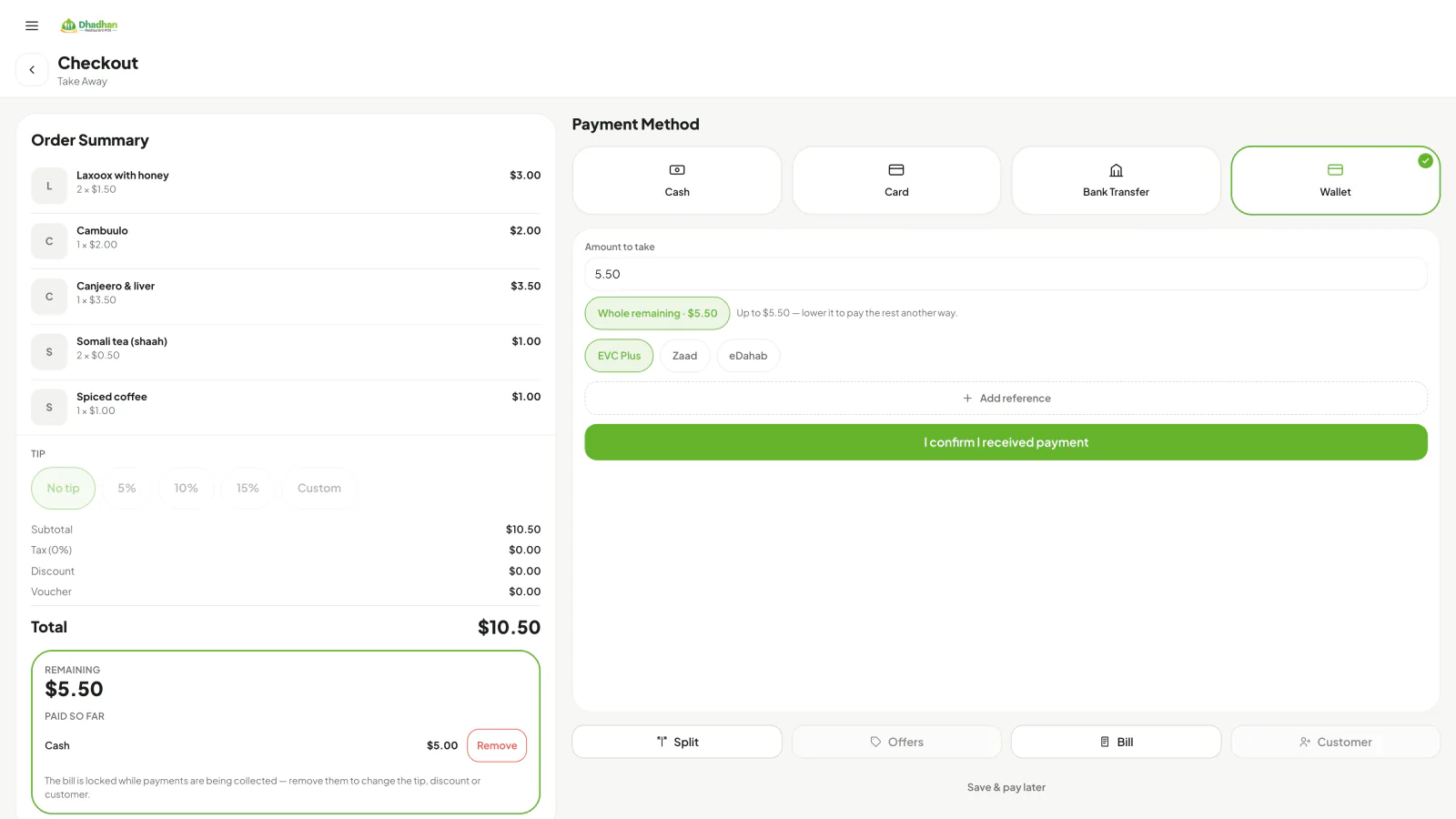Apply Whole remaining $5.50 chip
This screenshot has width=1456, height=819.
[657, 313]
